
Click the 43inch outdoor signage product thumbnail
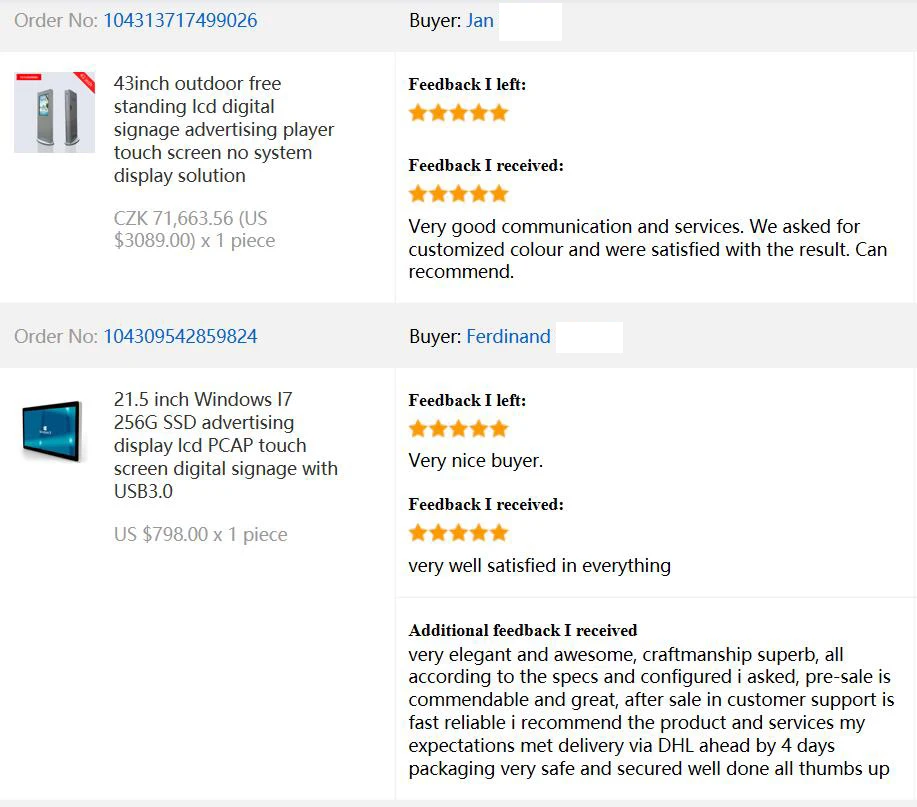tap(54, 112)
